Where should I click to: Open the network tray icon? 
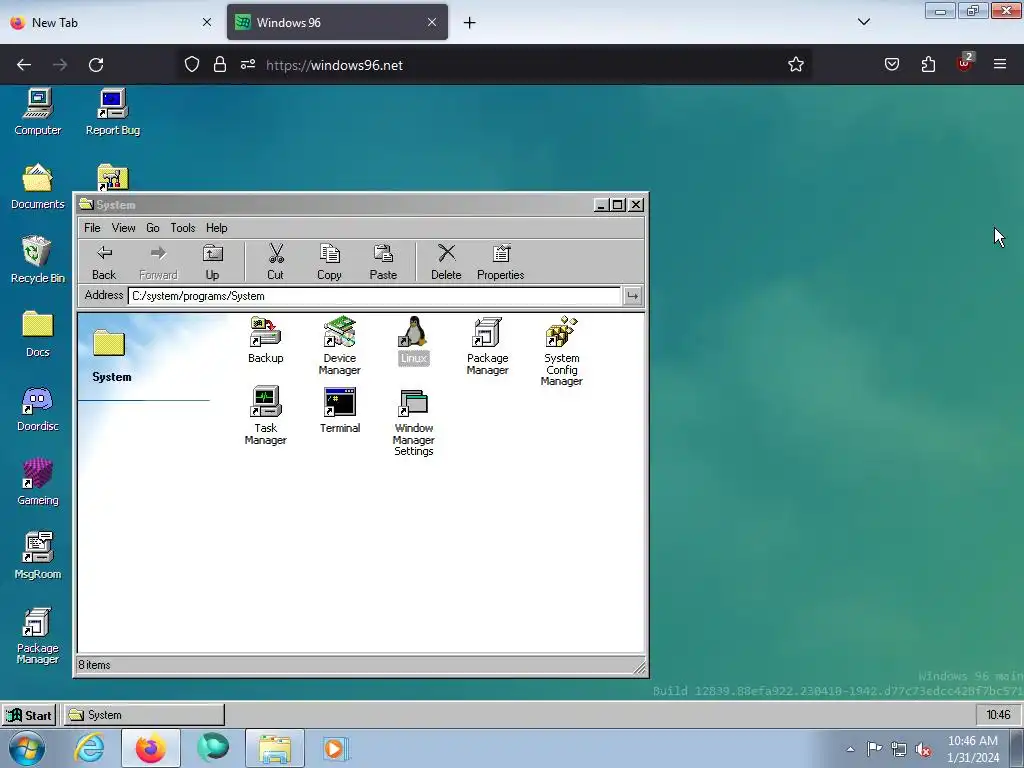tap(899, 749)
